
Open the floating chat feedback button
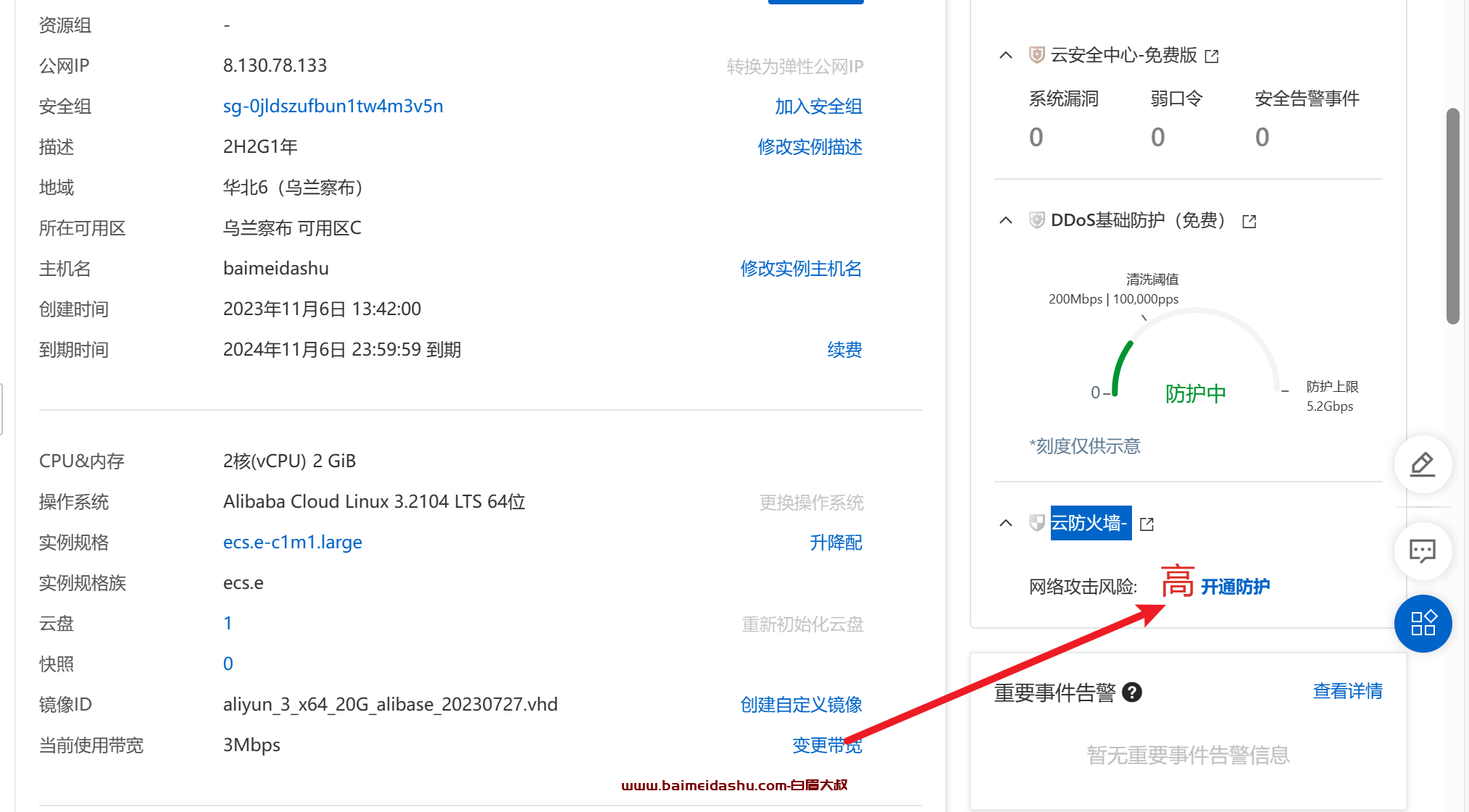click(x=1423, y=551)
